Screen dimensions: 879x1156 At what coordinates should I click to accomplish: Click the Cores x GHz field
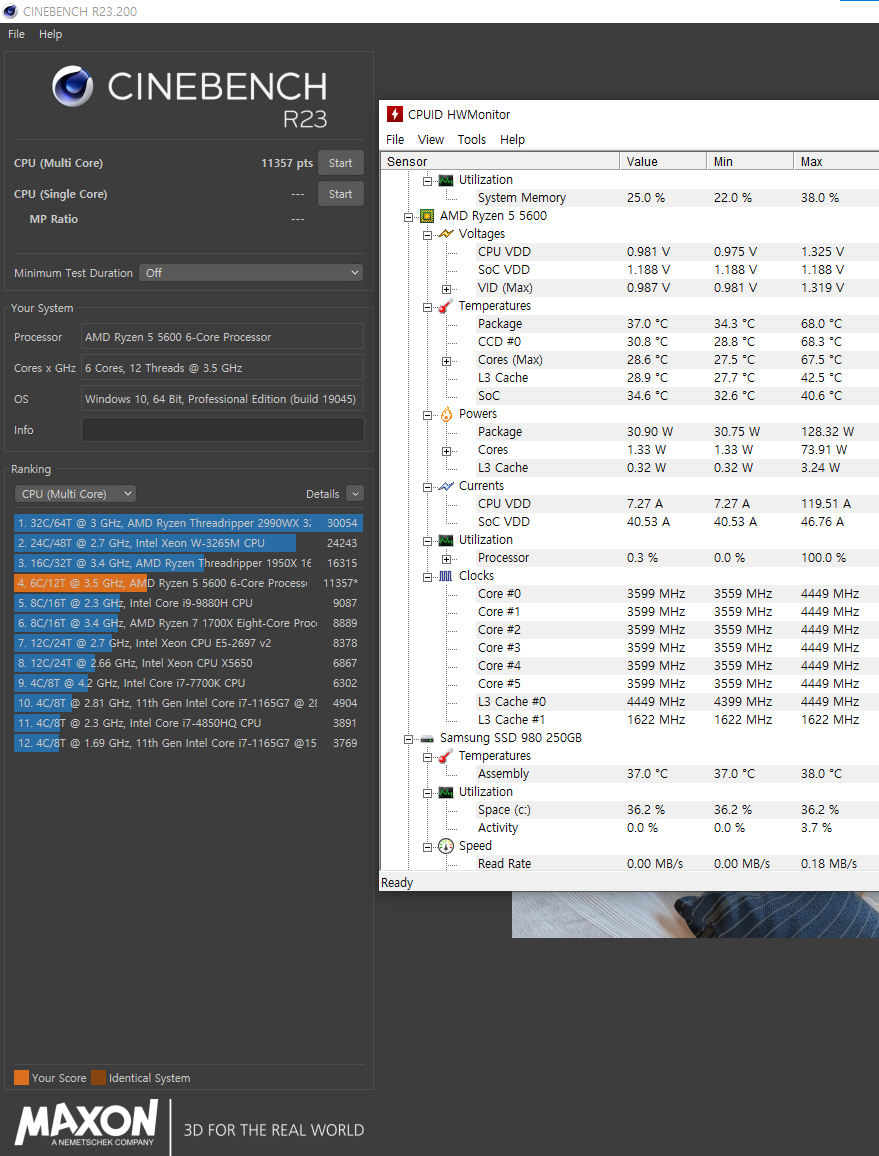pyautogui.click(x=223, y=368)
